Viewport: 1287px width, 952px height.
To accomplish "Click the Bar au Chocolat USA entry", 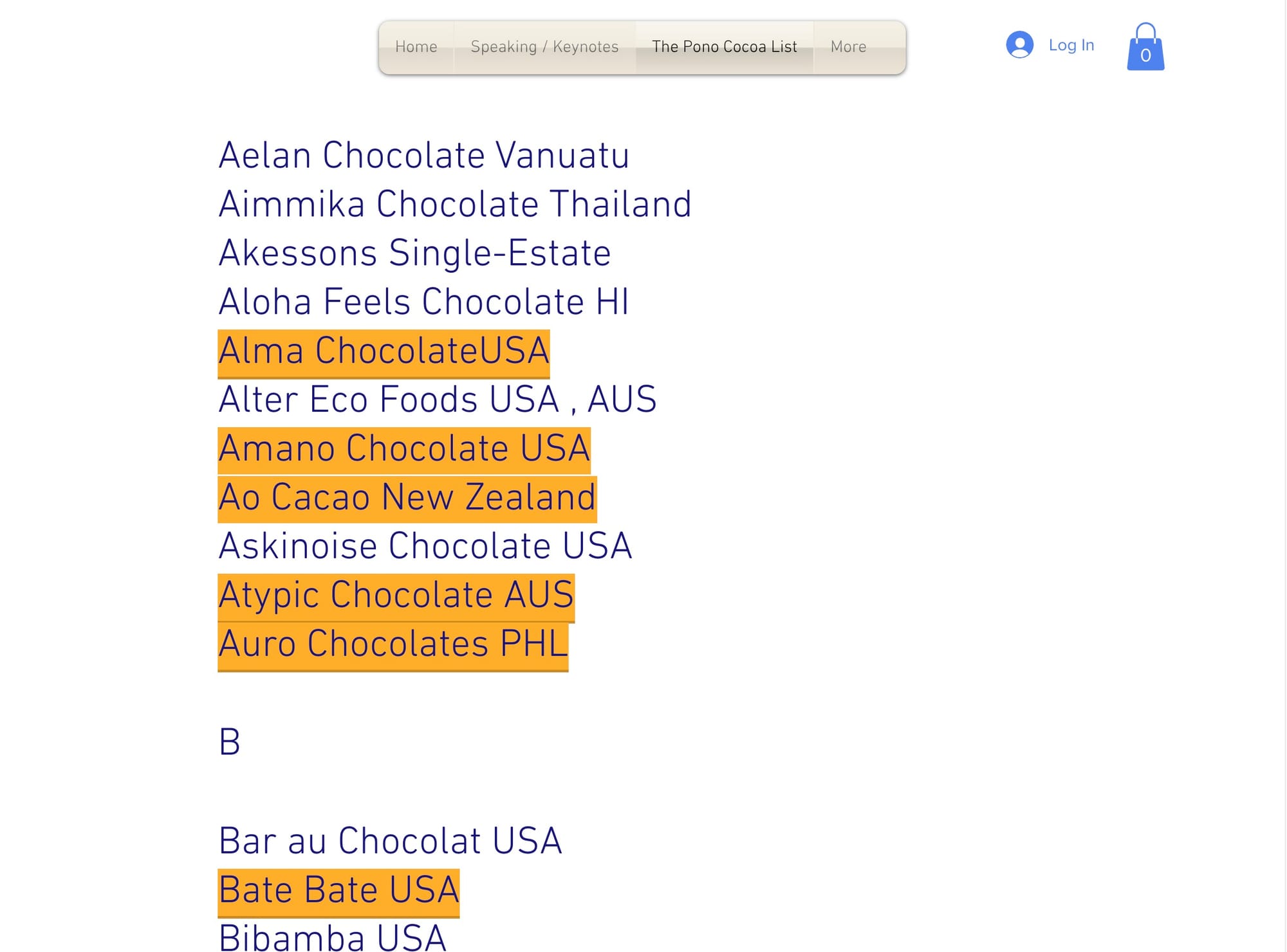I will pos(391,841).
